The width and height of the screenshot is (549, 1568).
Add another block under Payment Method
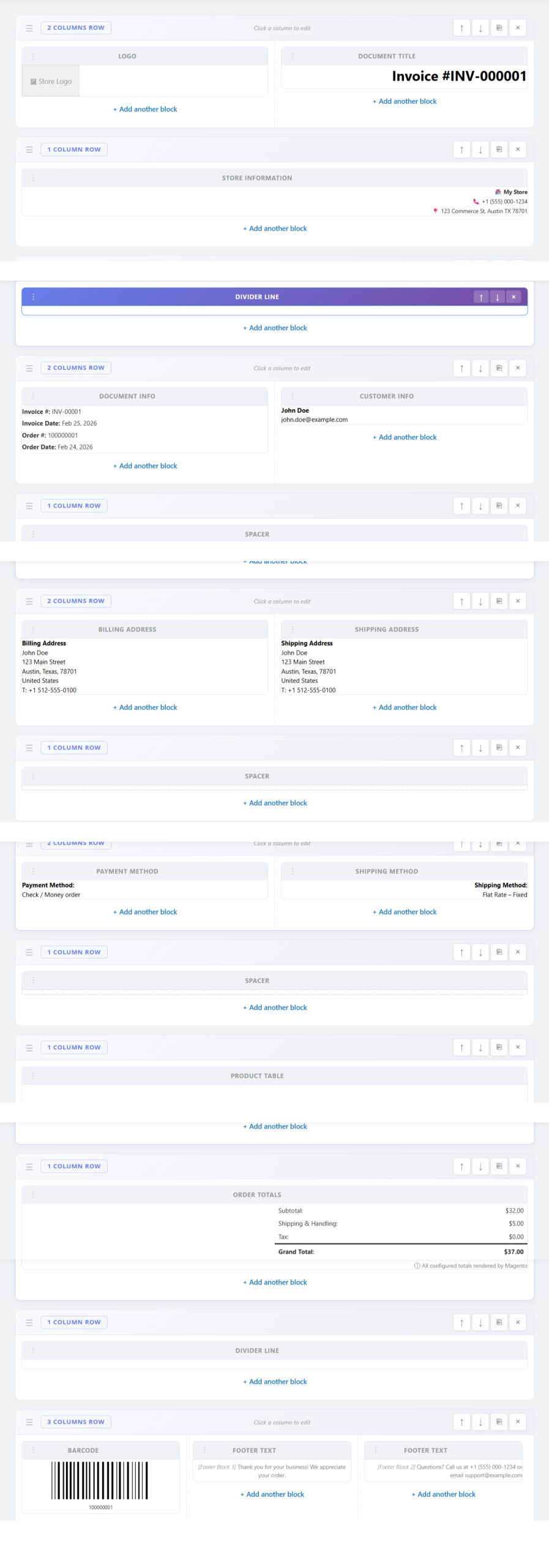(145, 912)
